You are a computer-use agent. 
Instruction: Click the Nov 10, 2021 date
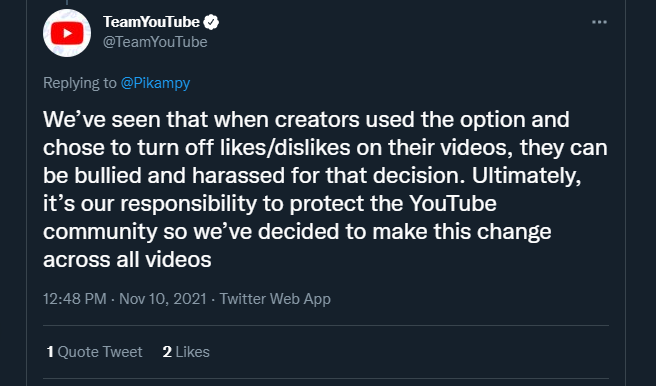coord(163,299)
